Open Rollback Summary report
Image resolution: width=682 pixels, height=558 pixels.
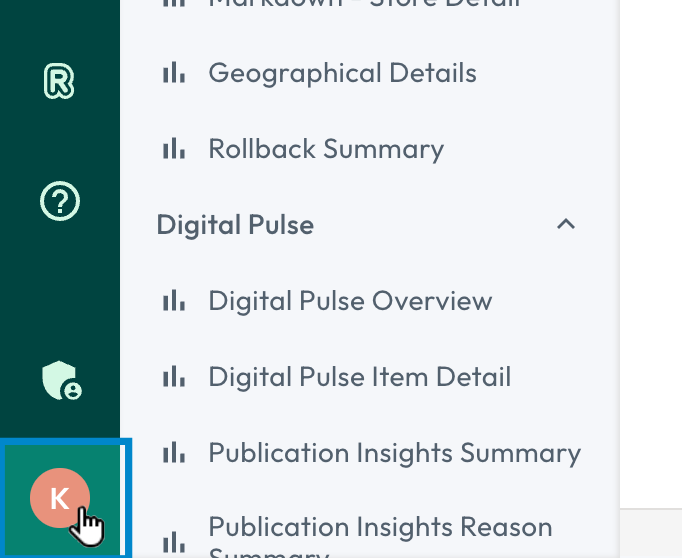[326, 149]
